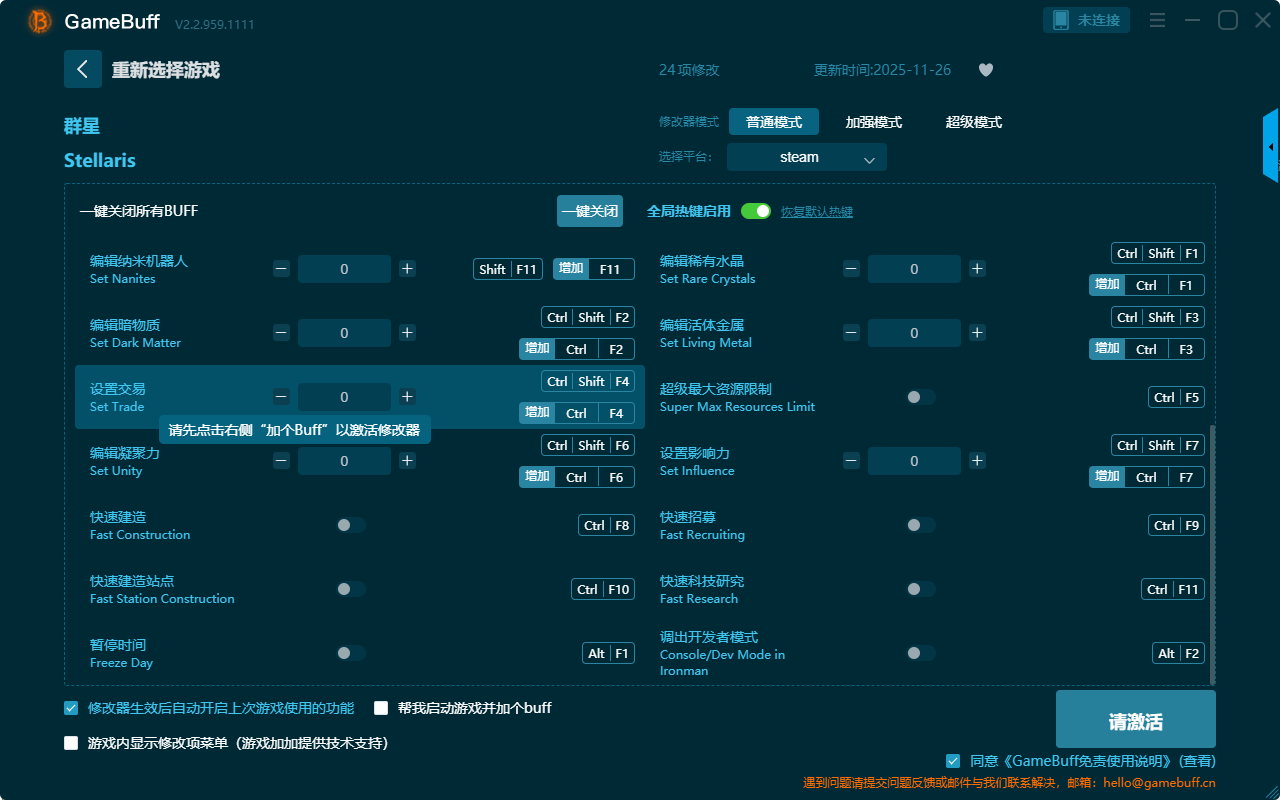Click the Set Unity value input field
Viewport: 1280px width, 800px height.
pyautogui.click(x=344, y=461)
